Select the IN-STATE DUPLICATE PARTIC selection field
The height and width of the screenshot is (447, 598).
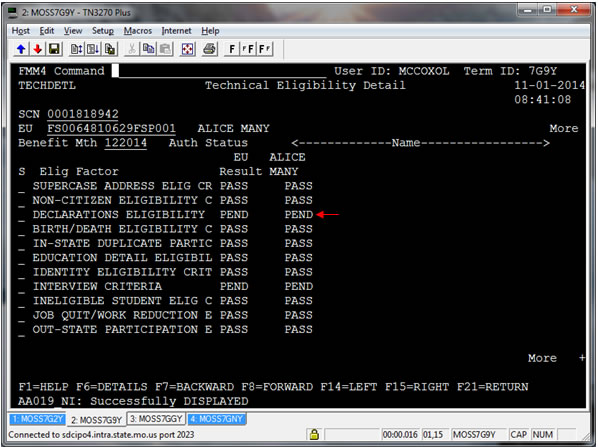22,244
